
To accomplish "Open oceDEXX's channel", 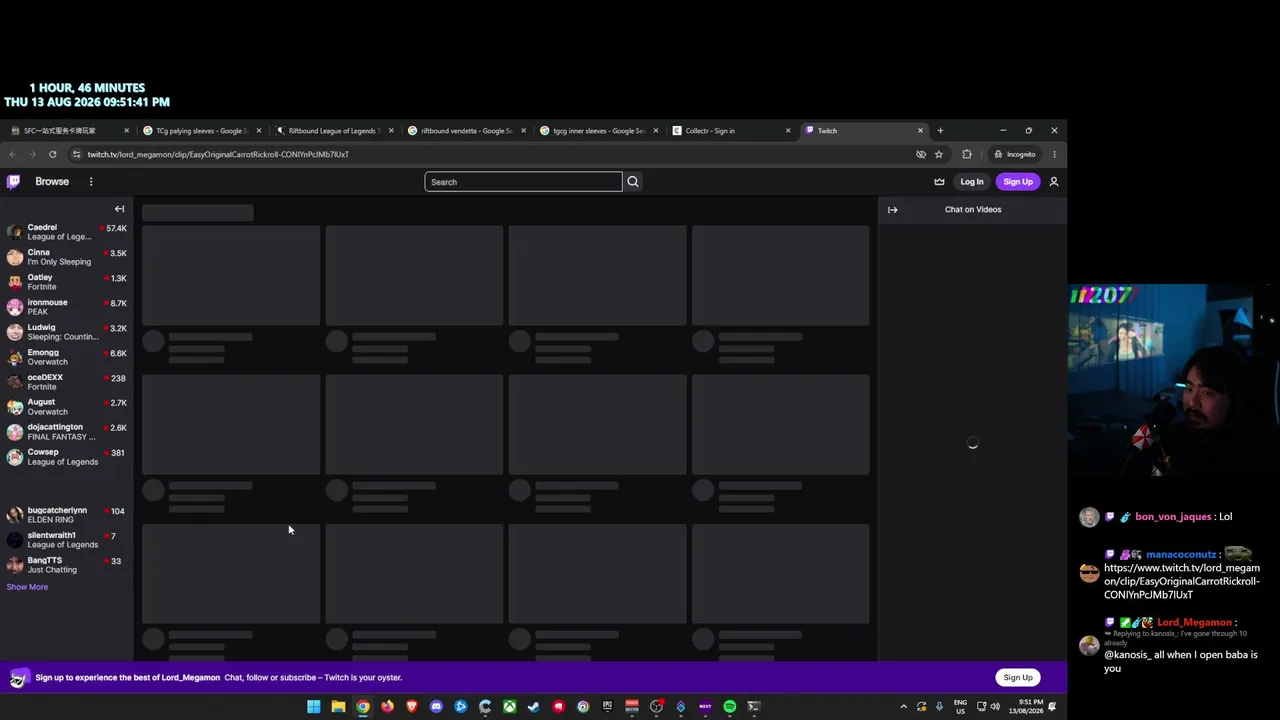I will [x=66, y=382].
